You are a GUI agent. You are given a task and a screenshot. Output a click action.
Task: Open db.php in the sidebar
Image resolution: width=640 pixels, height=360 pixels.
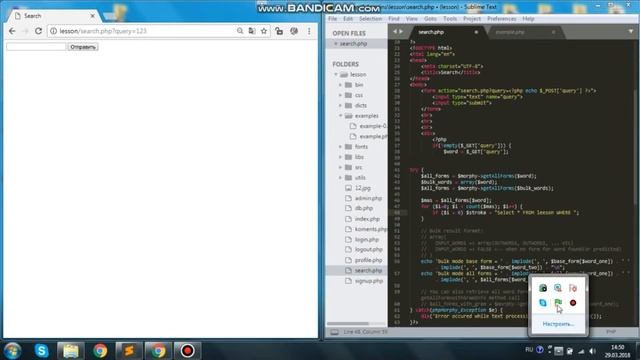pyautogui.click(x=364, y=209)
